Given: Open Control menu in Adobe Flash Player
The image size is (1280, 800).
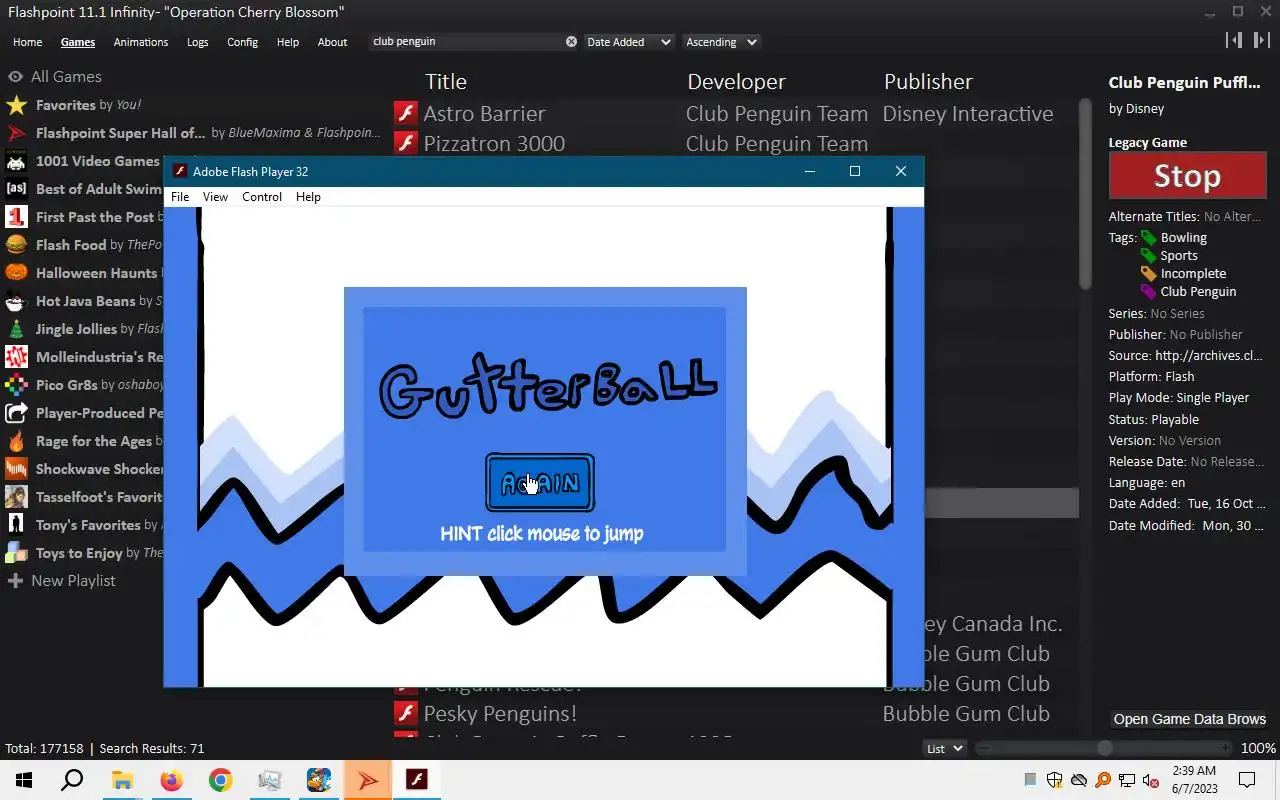Looking at the screenshot, I should tap(262, 197).
